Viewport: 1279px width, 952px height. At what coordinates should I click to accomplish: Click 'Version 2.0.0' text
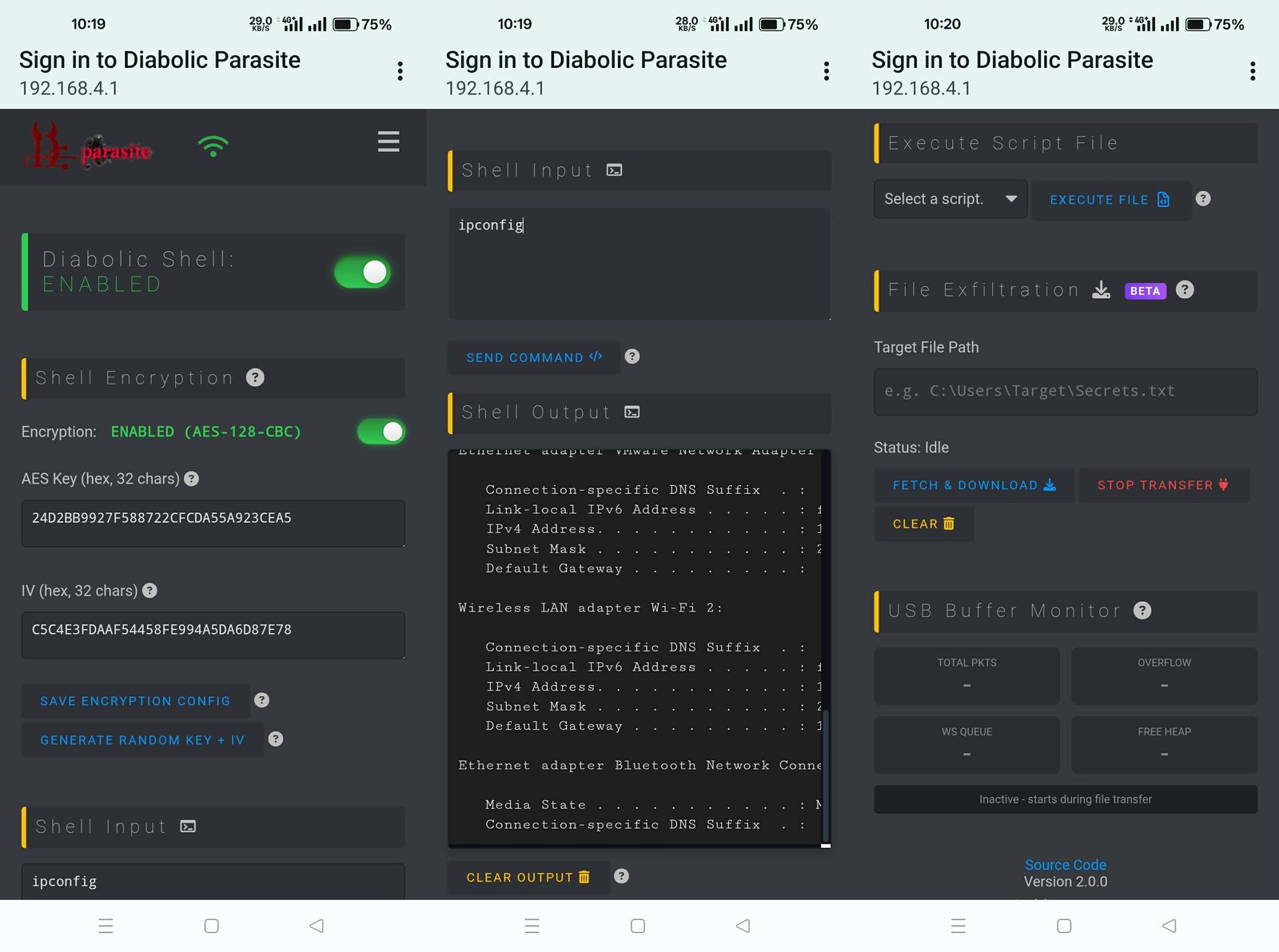tap(1066, 882)
